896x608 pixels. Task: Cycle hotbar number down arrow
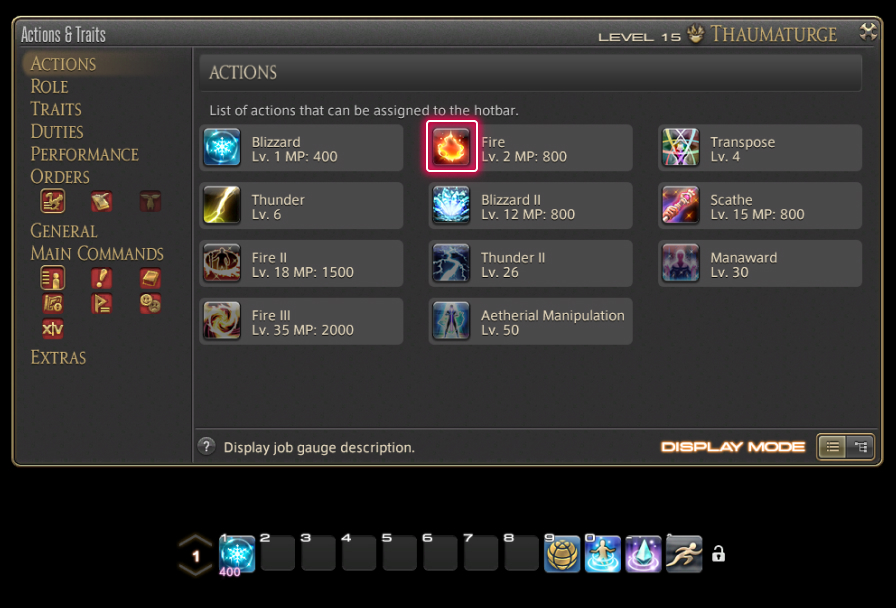coord(195,569)
